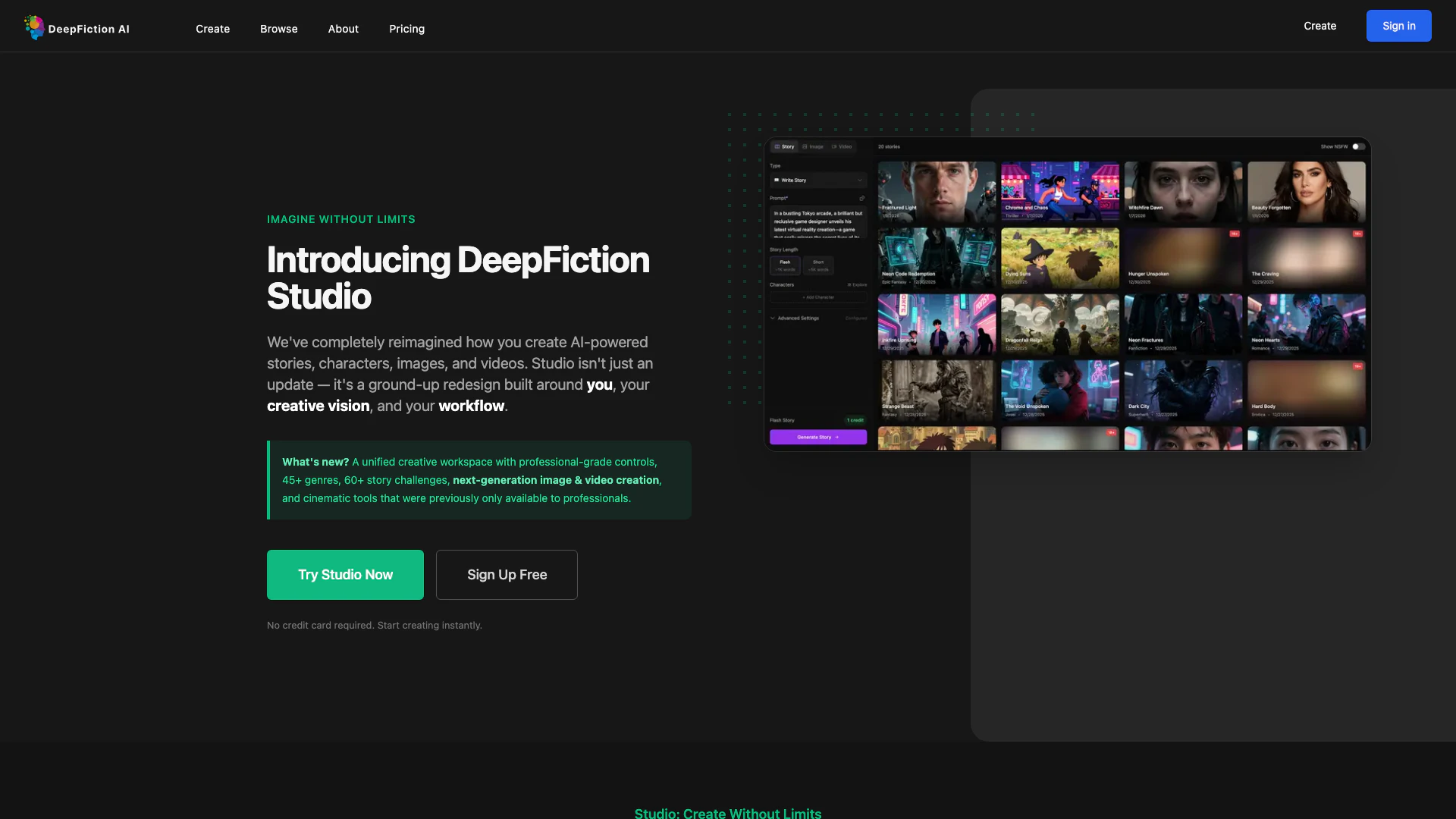Open the Chrome and Chaos story thumbnail

(1059, 191)
